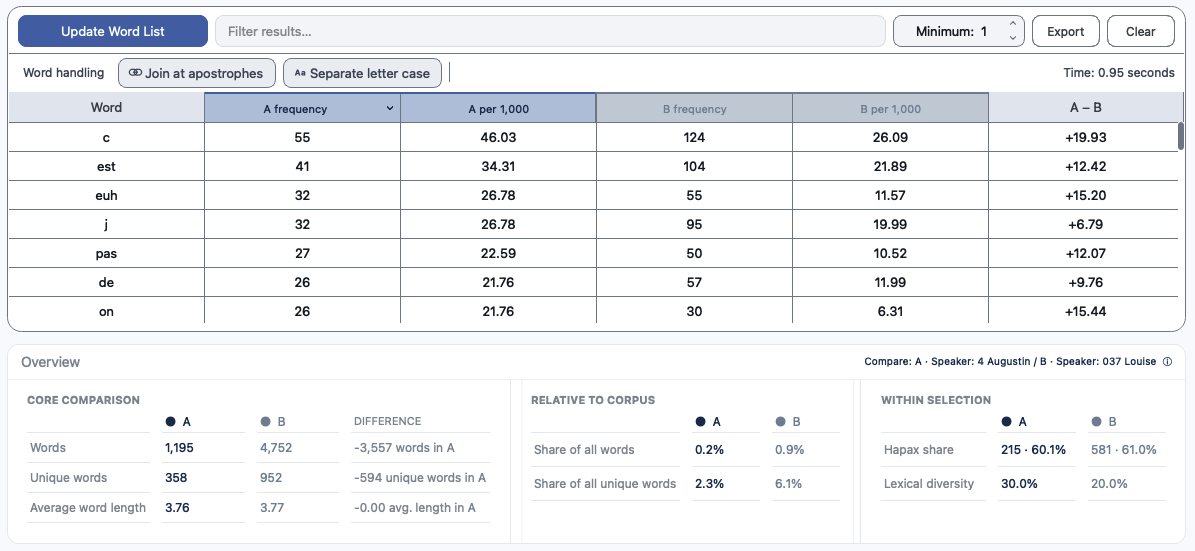
Task: Click the link icon in Join at apostrophes
Action: tap(136, 73)
